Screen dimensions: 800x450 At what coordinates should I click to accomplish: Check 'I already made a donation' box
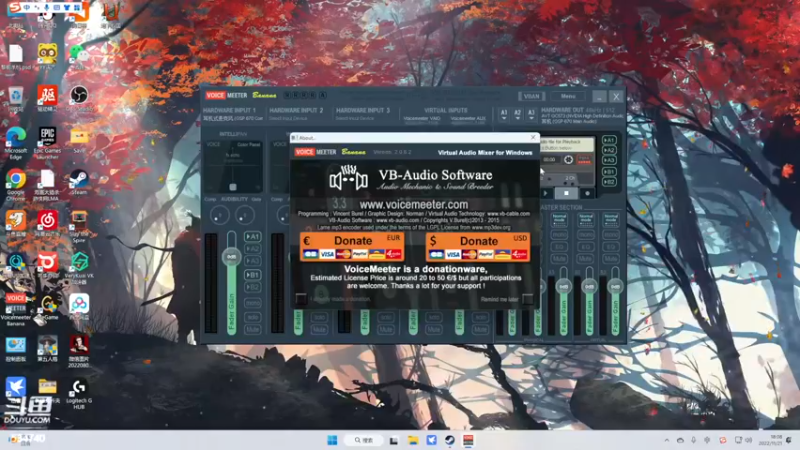pyautogui.click(x=301, y=299)
